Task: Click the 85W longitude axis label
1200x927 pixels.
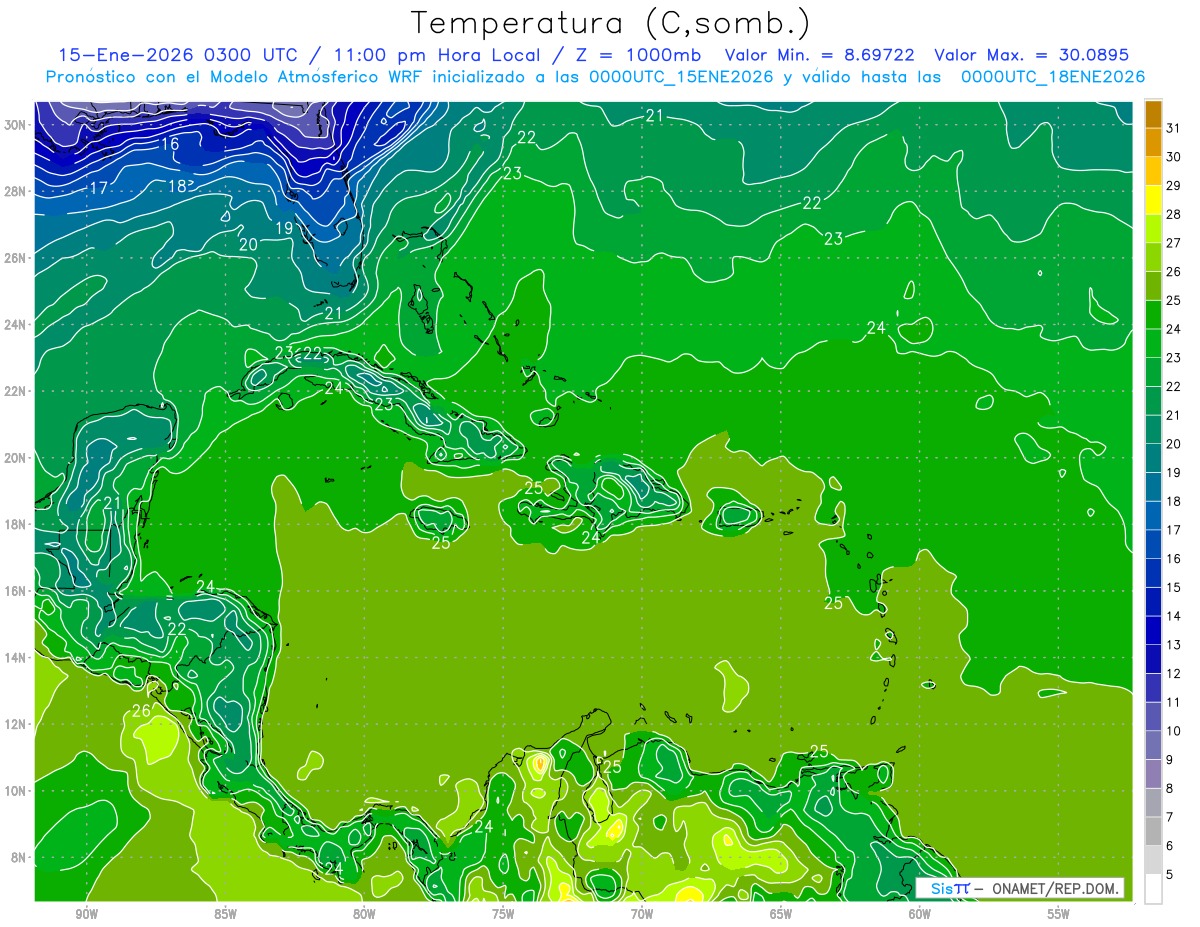Action: click(x=225, y=914)
